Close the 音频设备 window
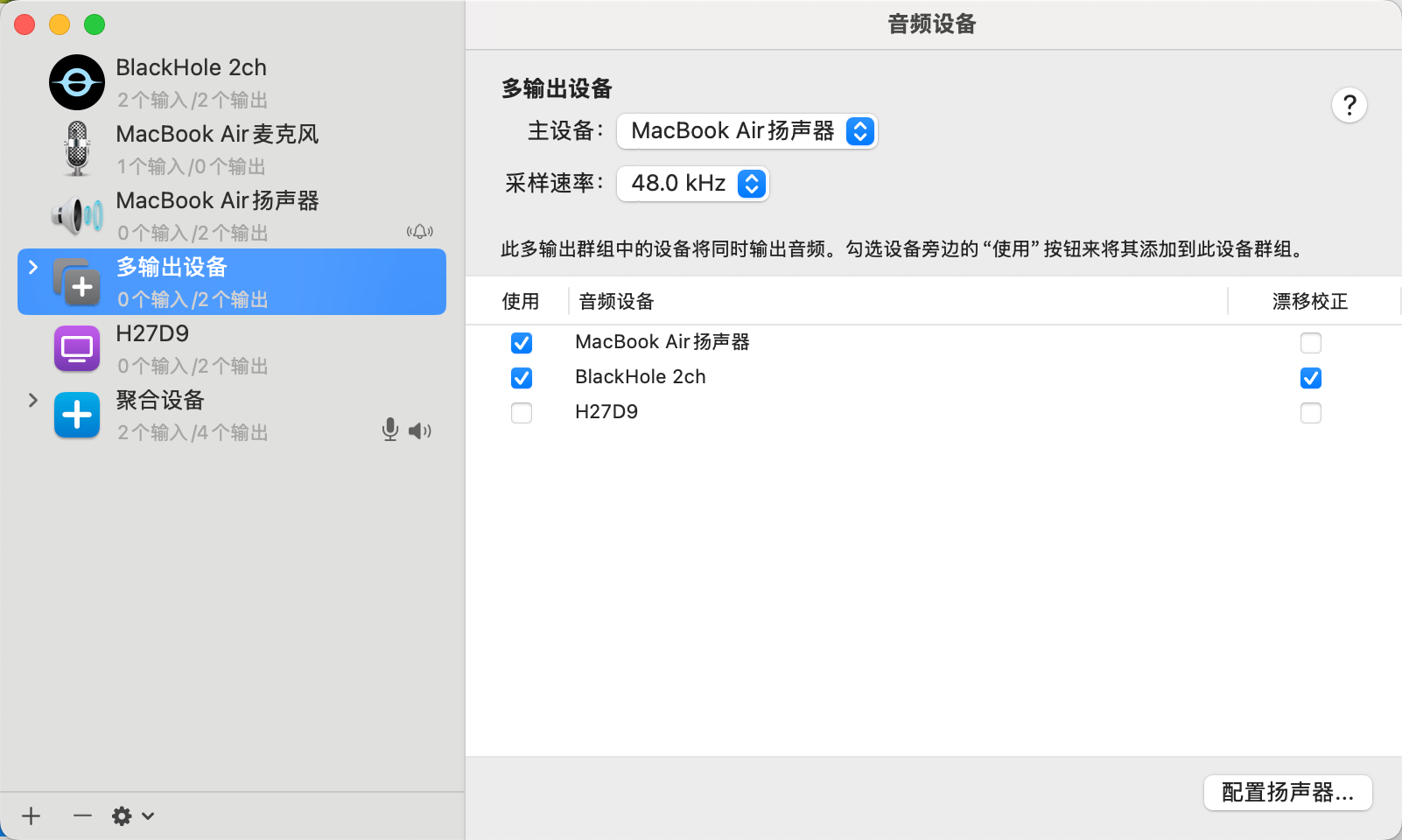Viewport: 1402px width, 840px height. (x=25, y=24)
